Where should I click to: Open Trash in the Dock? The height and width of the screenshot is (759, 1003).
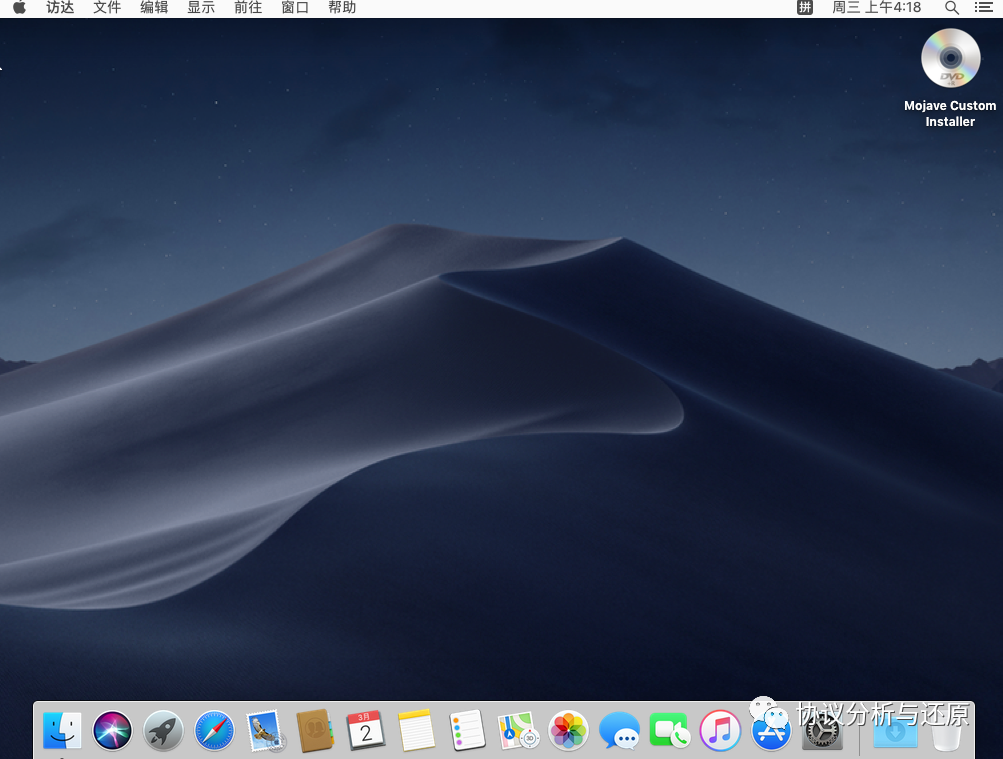[x=945, y=730]
